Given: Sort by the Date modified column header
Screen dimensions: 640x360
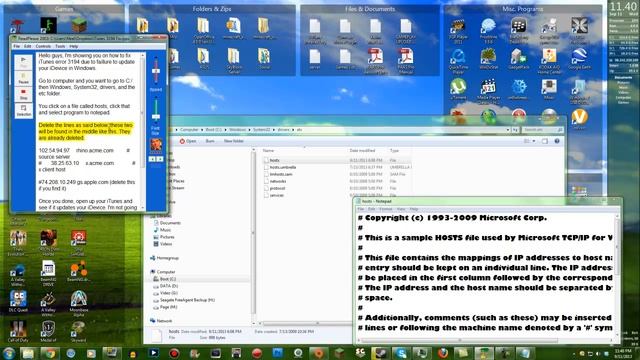Looking at the screenshot, I should pos(362,151).
